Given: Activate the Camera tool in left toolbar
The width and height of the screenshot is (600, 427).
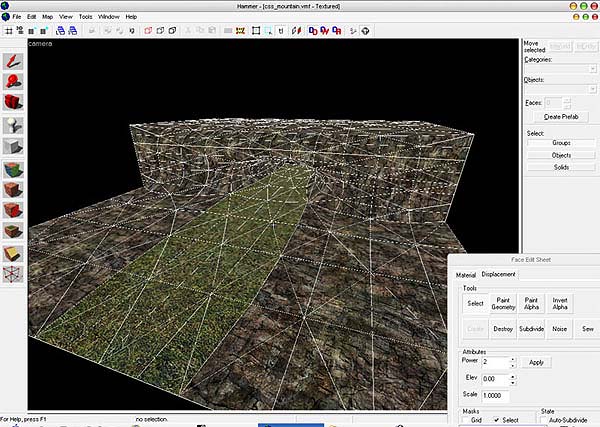Looking at the screenshot, I should point(14,104).
